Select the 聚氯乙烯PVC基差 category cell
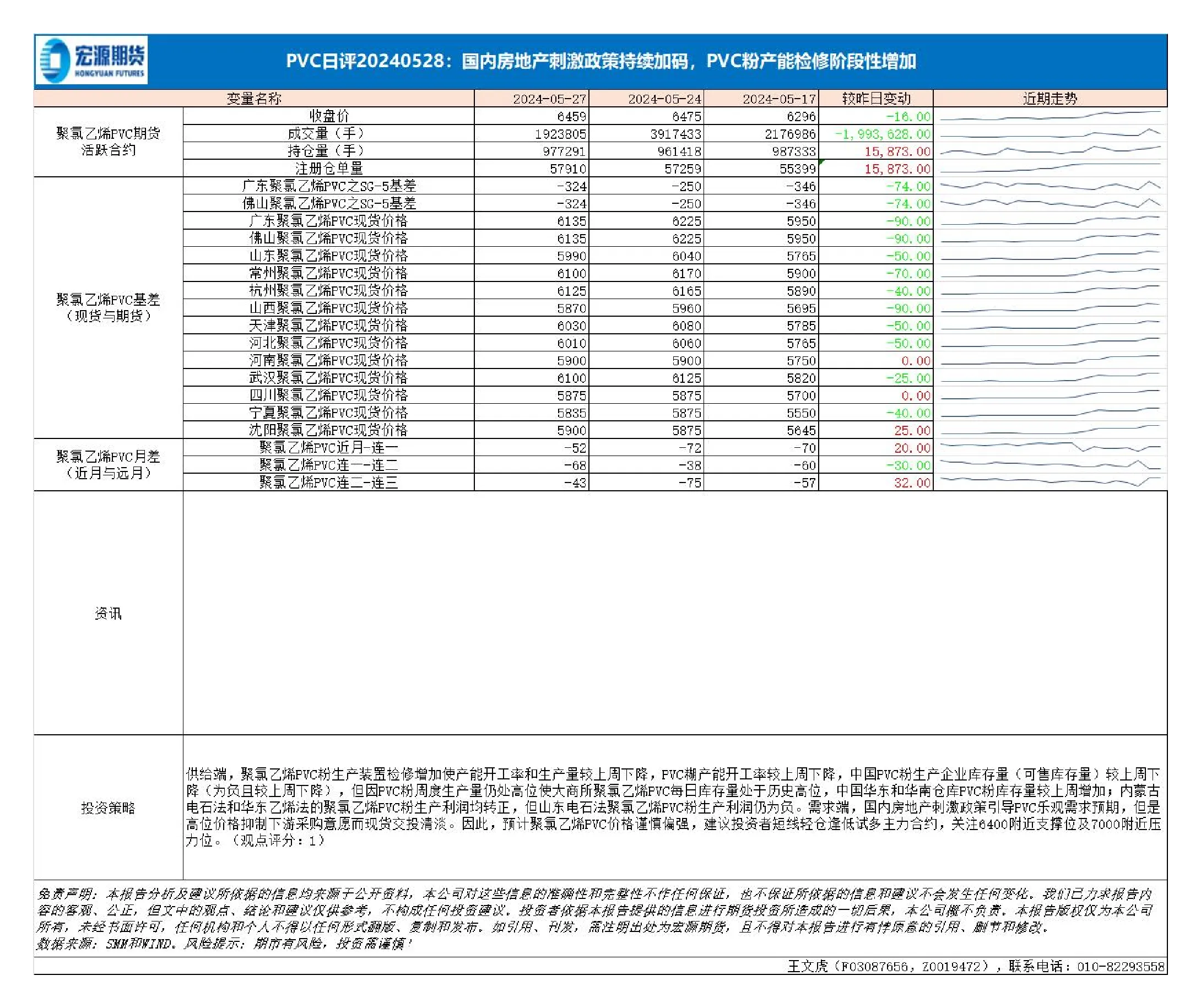 click(x=108, y=307)
